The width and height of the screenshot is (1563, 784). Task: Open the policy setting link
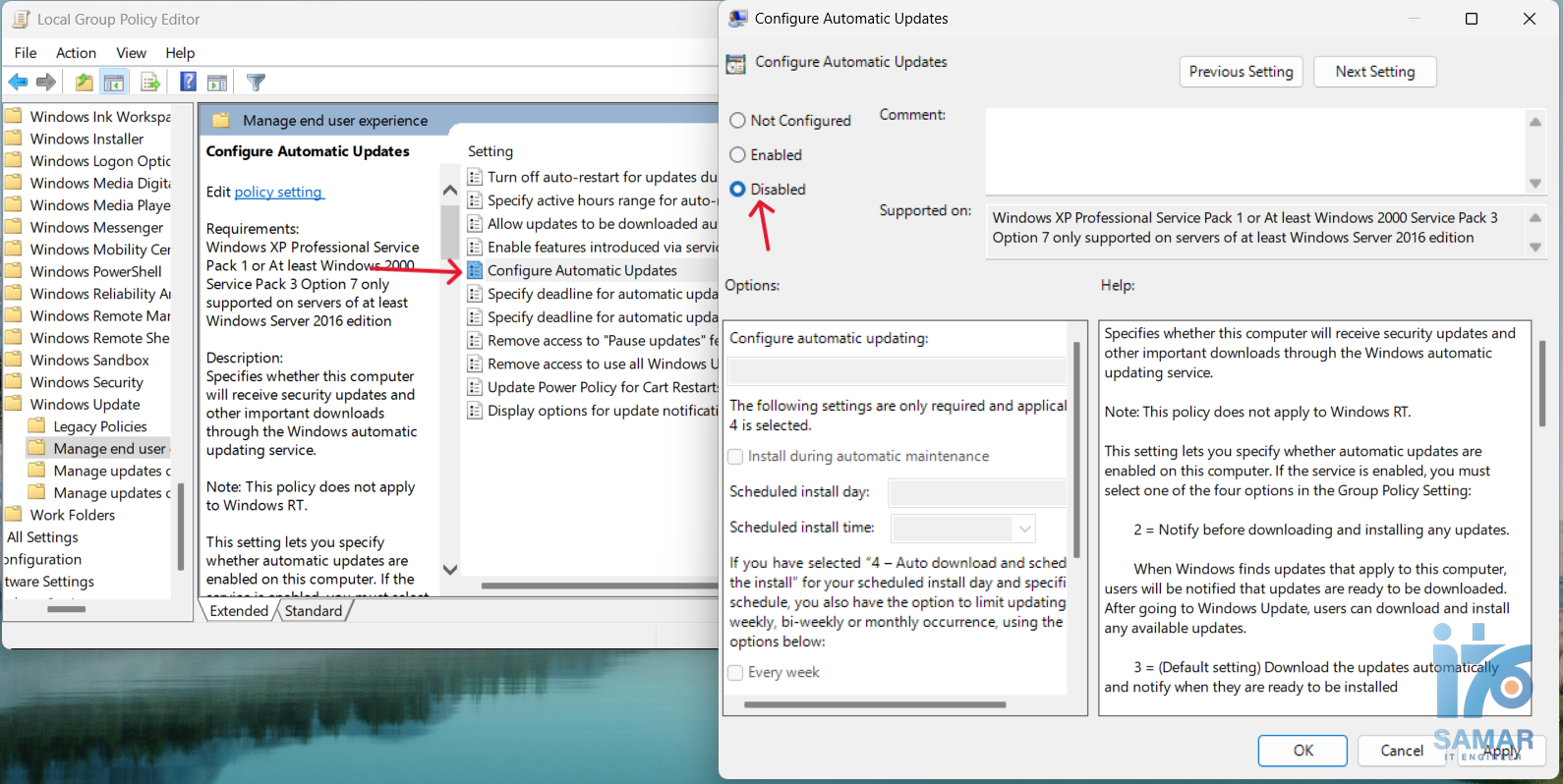click(x=278, y=193)
